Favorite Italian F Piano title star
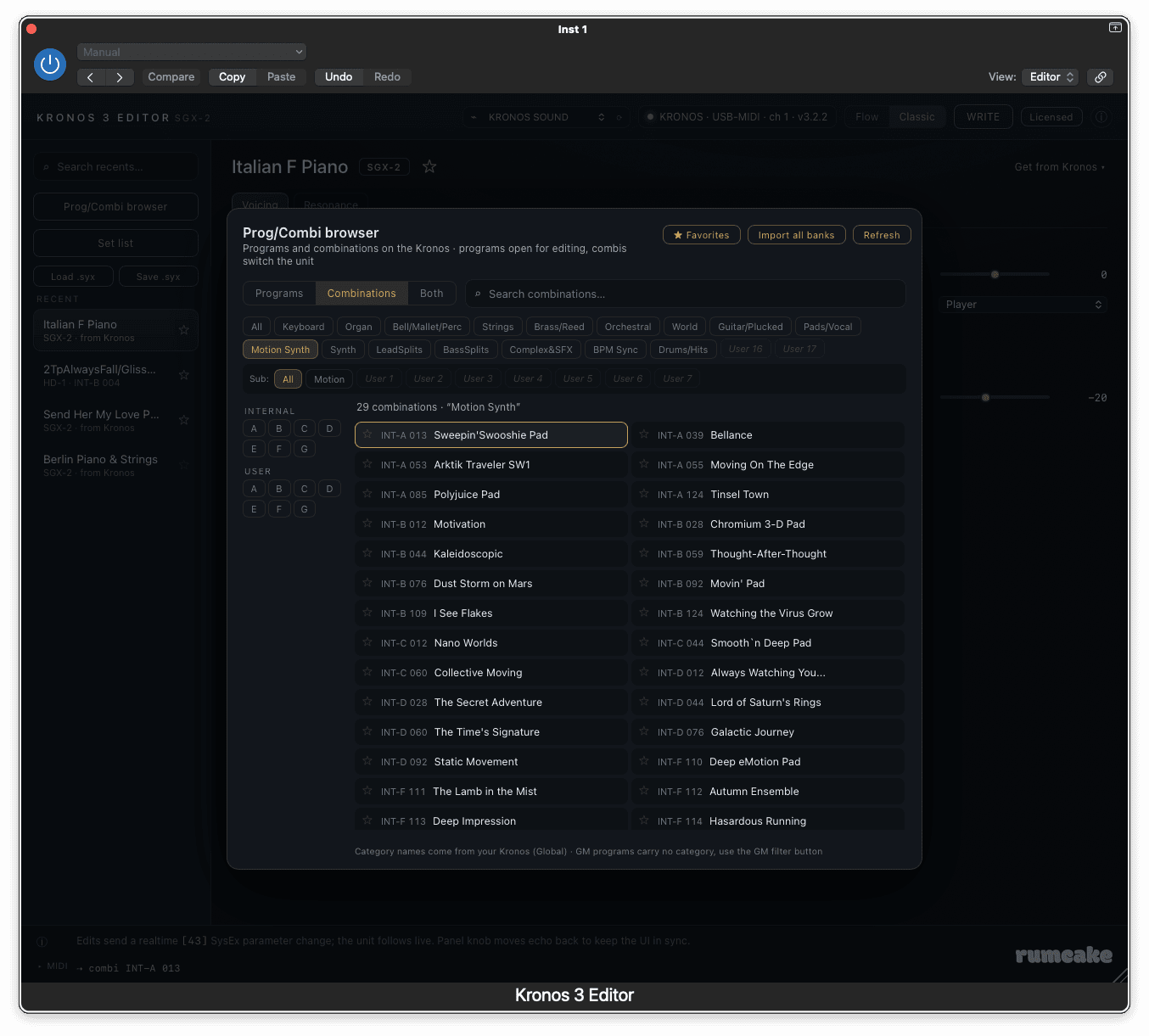This screenshot has width=1149, height=1036. (429, 166)
